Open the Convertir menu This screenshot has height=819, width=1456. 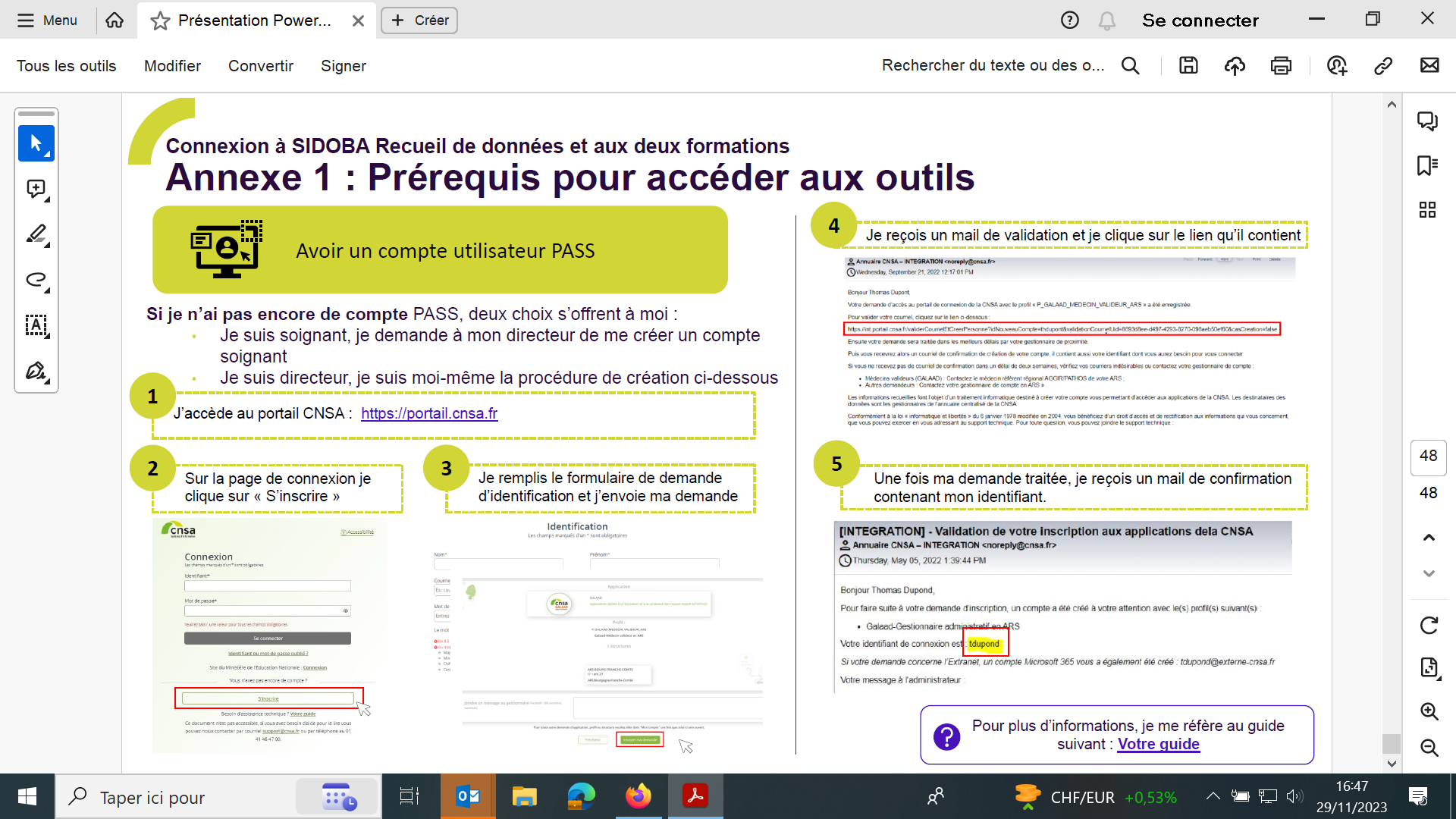click(x=260, y=66)
